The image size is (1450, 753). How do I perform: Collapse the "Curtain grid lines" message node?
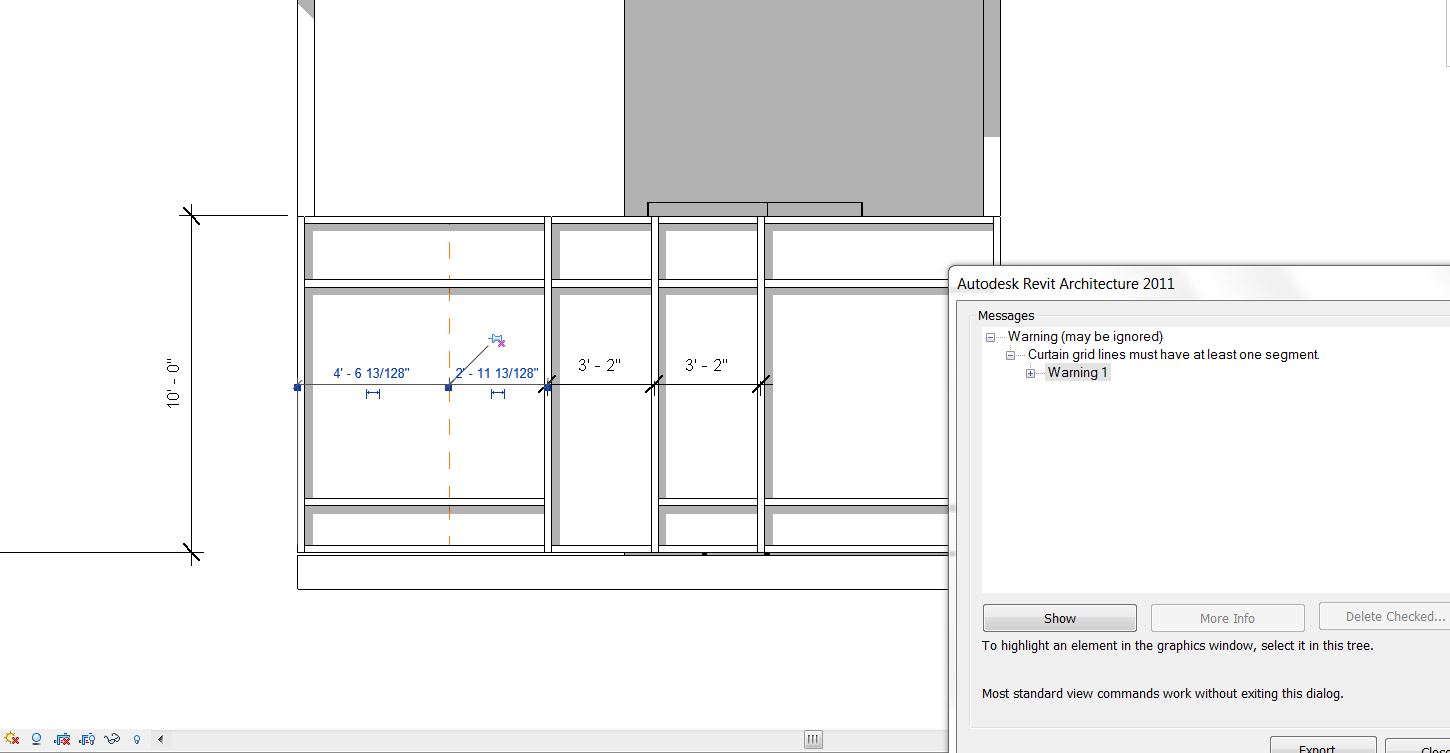1010,355
